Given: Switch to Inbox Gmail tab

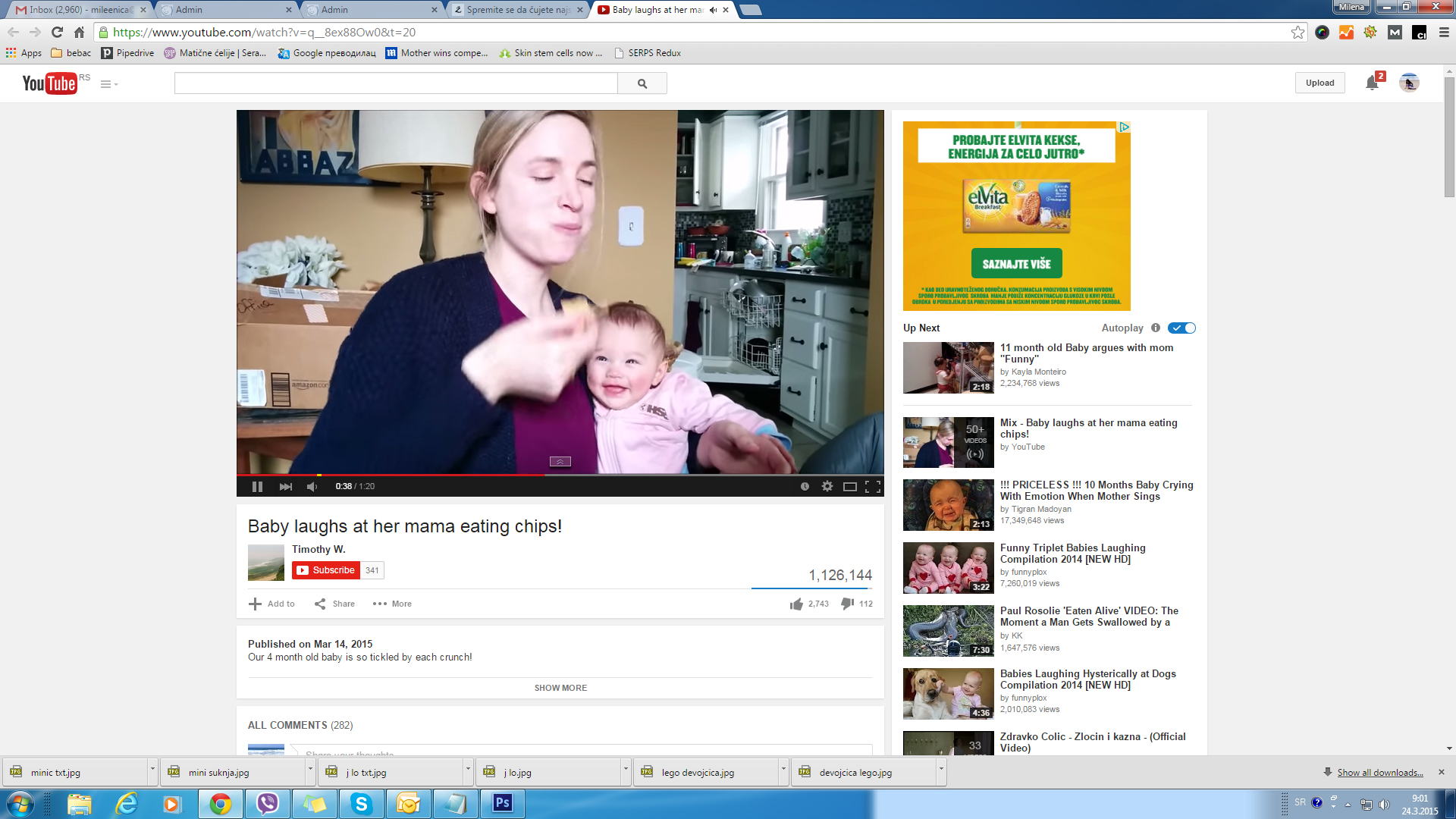Looking at the screenshot, I should (80, 10).
